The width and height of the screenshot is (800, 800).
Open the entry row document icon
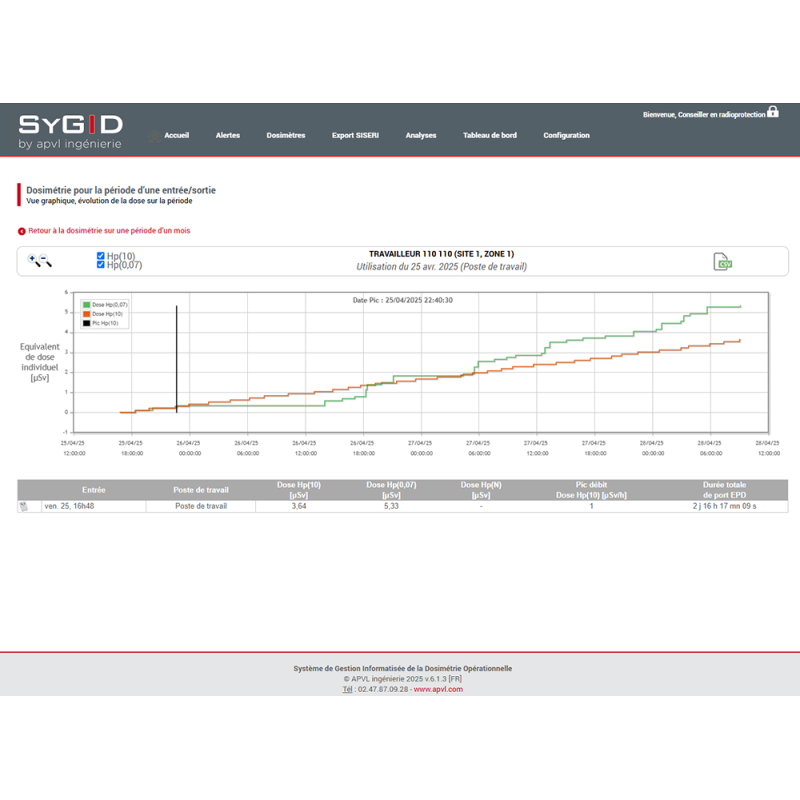23,507
